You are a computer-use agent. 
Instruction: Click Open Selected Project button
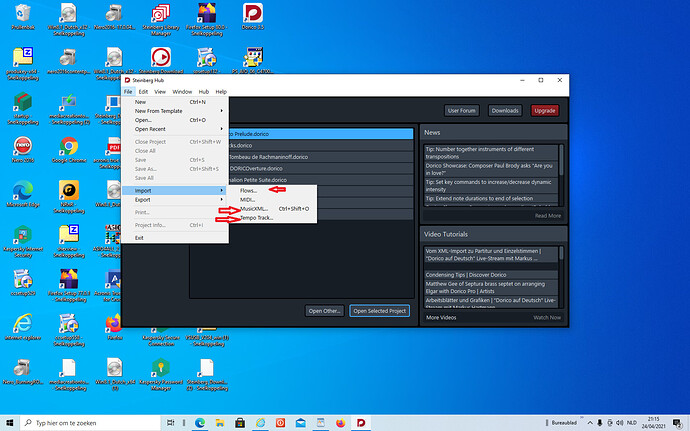tap(379, 311)
